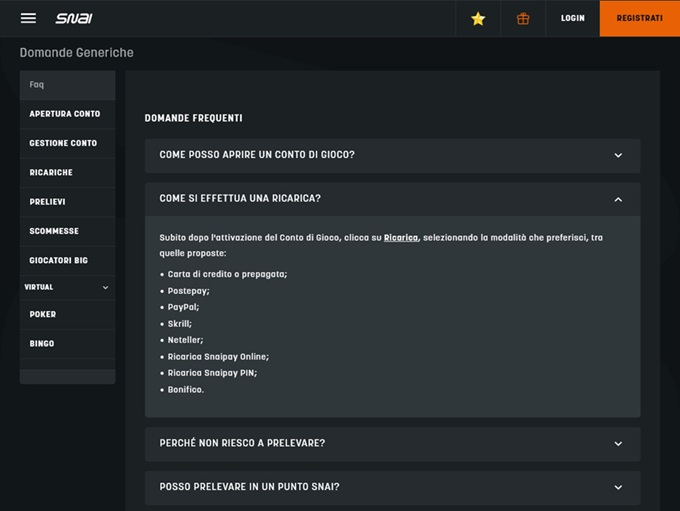Select Gestione Conto in sidebar
Image resolution: width=680 pixels, height=511 pixels.
tap(64, 143)
